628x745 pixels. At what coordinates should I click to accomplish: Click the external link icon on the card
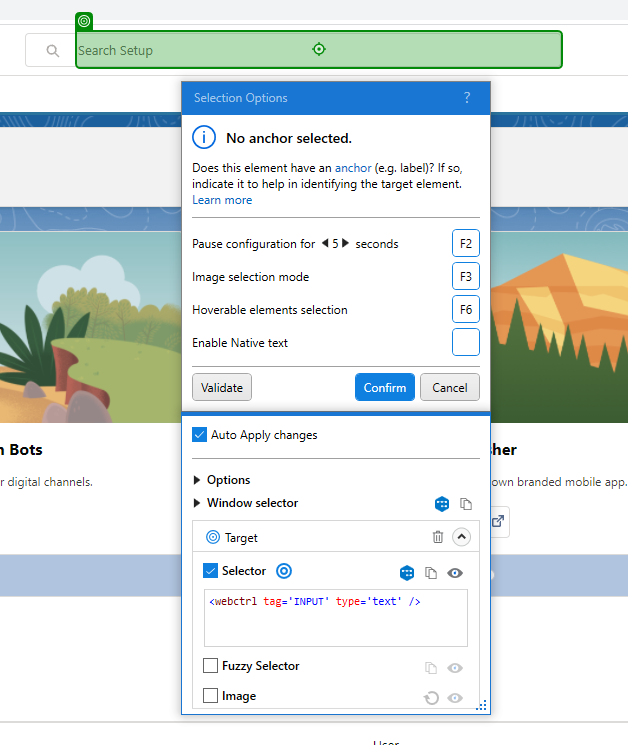[x=498, y=521]
